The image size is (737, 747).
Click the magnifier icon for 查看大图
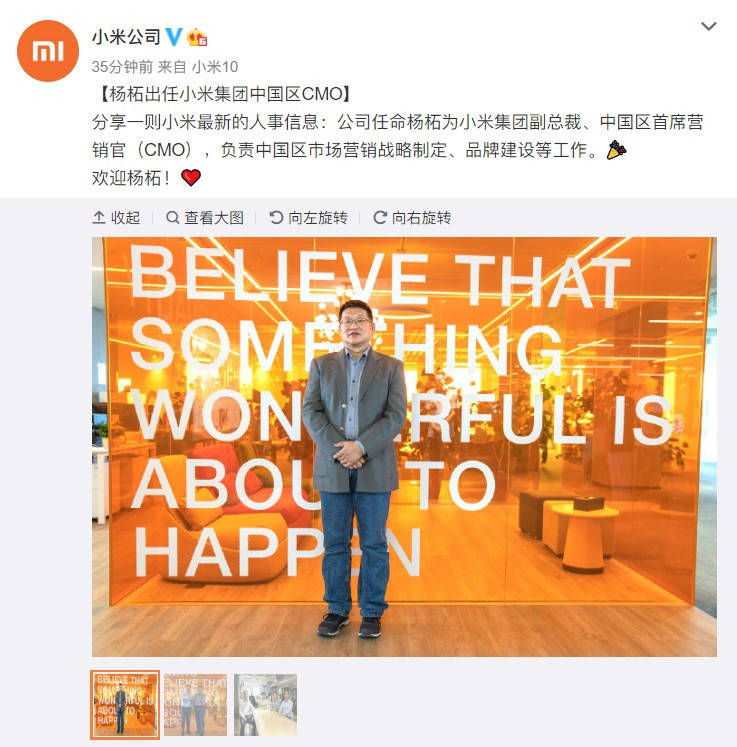[x=172, y=218]
